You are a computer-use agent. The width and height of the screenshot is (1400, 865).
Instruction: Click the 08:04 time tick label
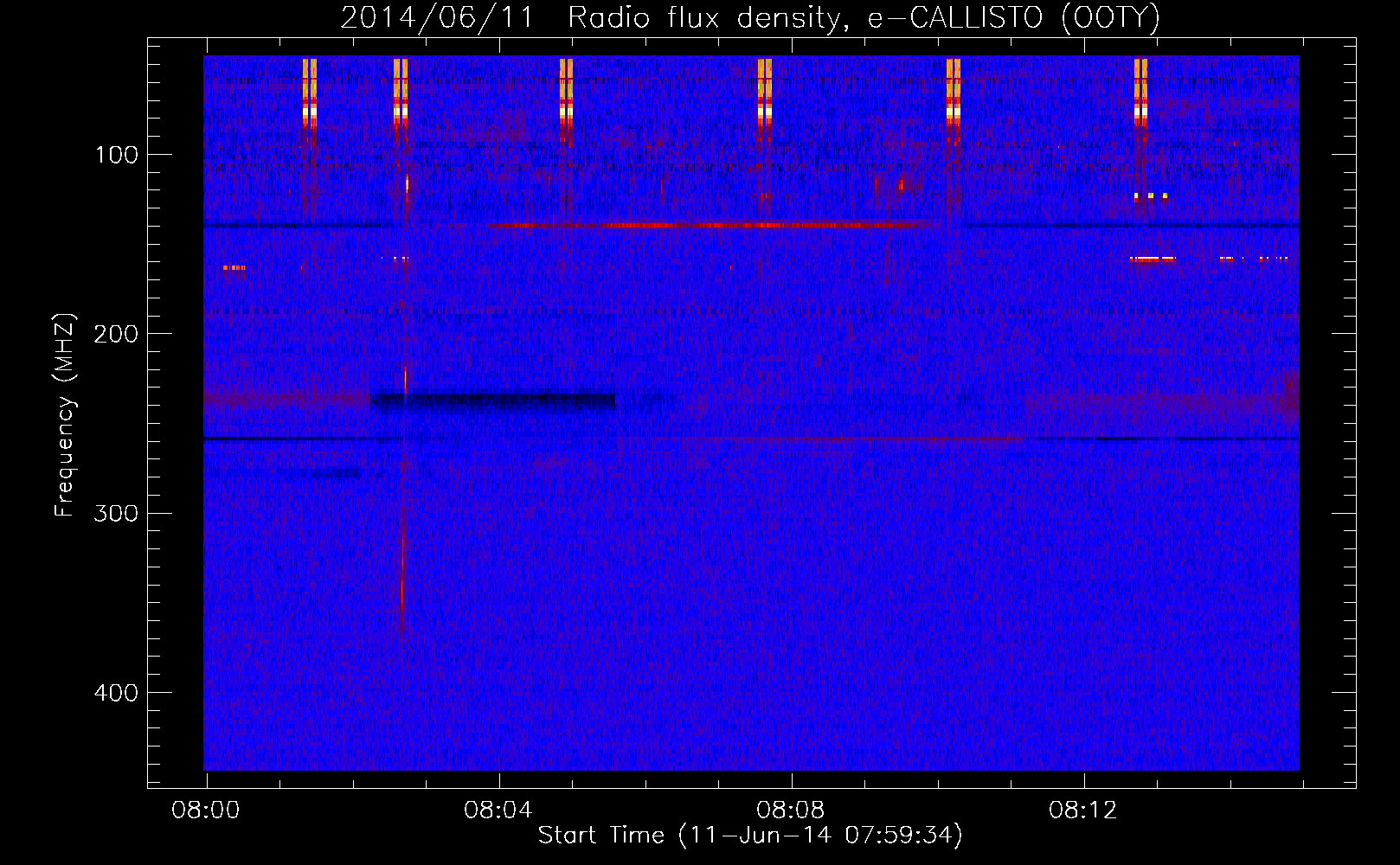pyautogui.click(x=498, y=811)
